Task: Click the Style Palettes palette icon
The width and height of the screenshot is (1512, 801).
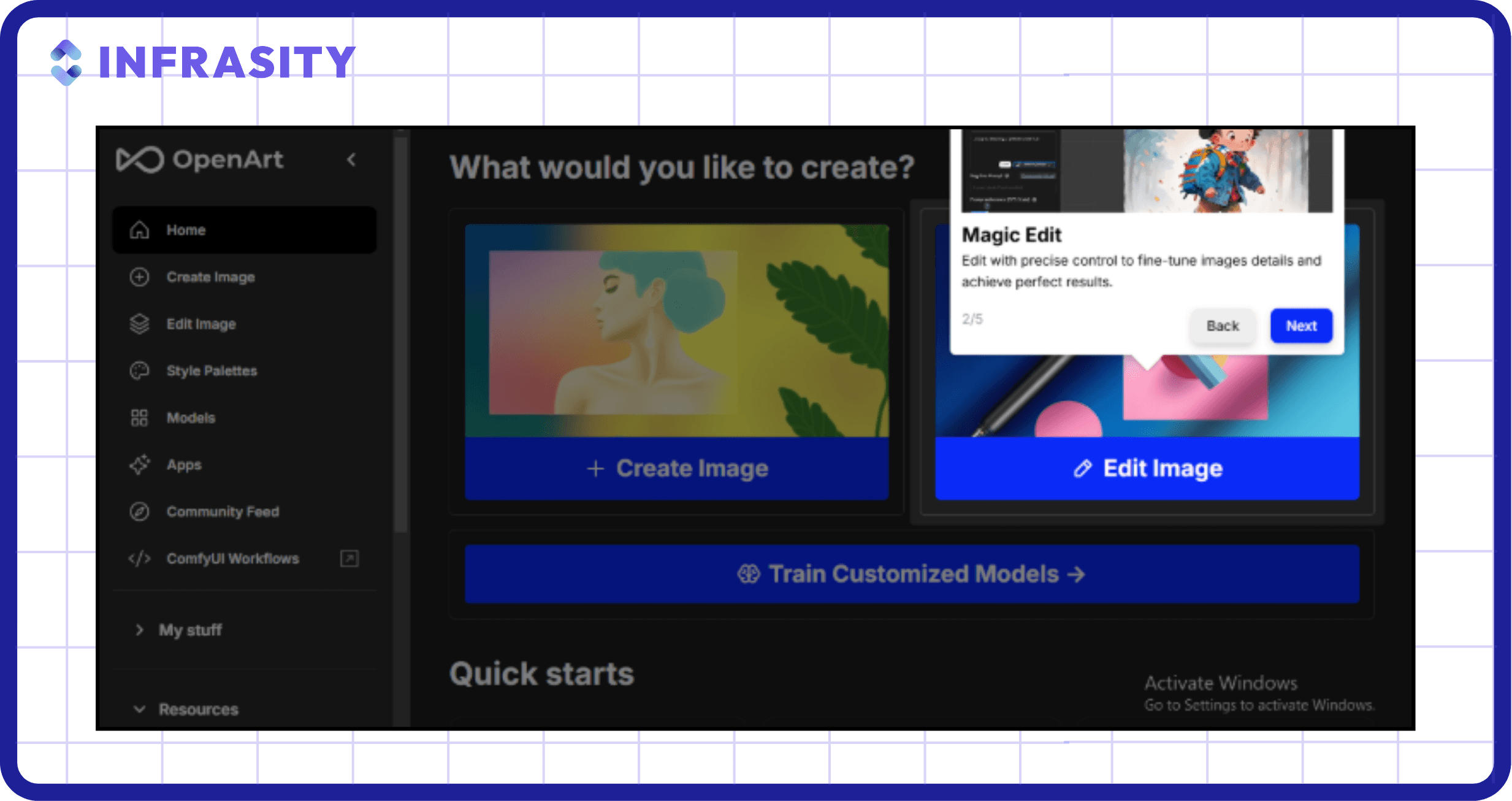Action: [140, 371]
